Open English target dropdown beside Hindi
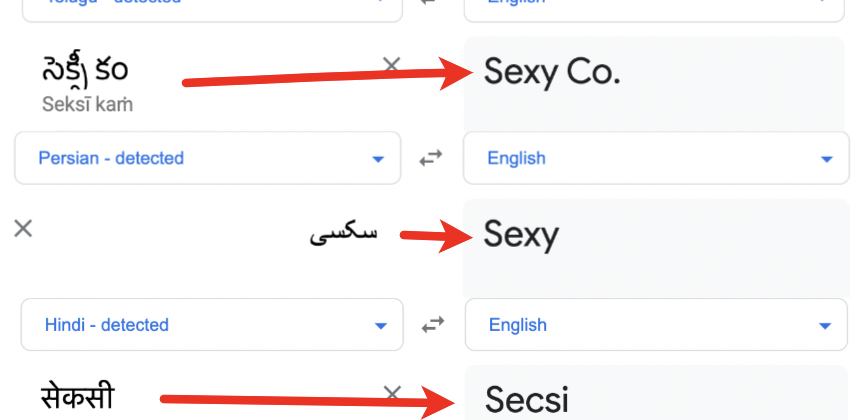 click(x=826, y=326)
